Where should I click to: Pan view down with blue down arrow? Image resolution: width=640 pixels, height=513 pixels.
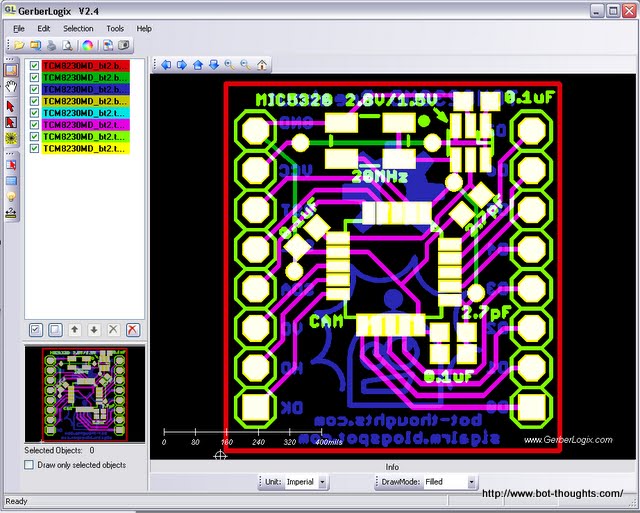[214, 64]
